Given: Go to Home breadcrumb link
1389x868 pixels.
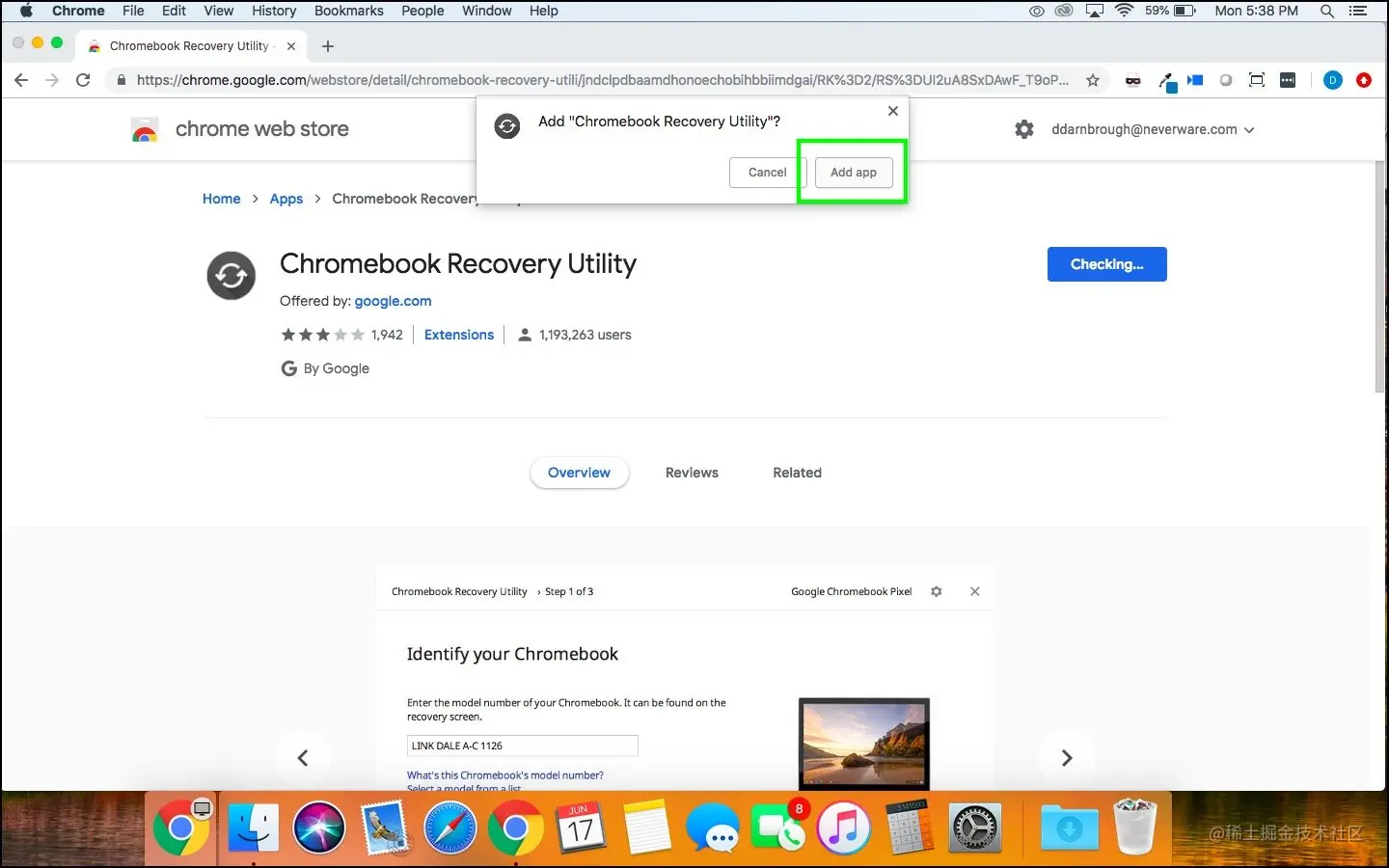Looking at the screenshot, I should click(221, 199).
